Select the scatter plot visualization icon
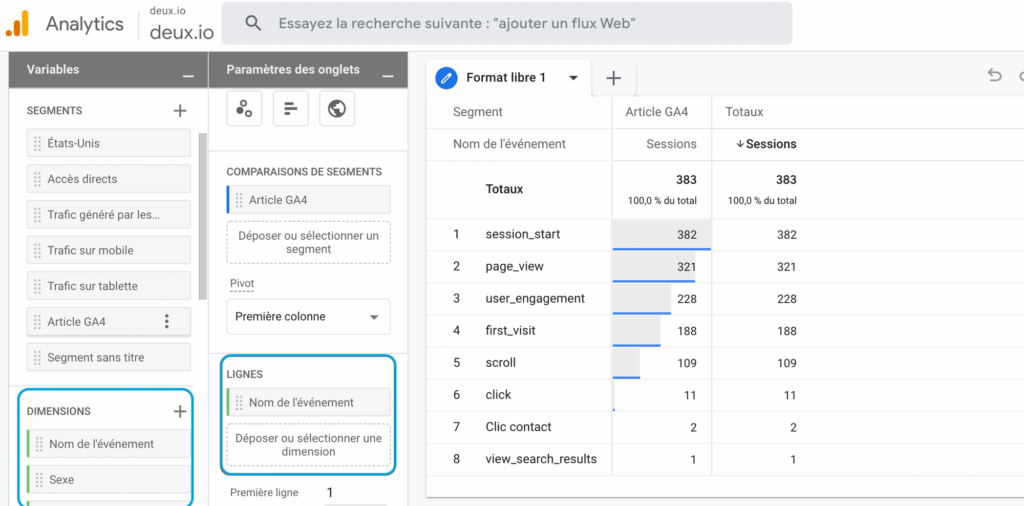Viewport: 1024px width, 506px height. point(244,108)
